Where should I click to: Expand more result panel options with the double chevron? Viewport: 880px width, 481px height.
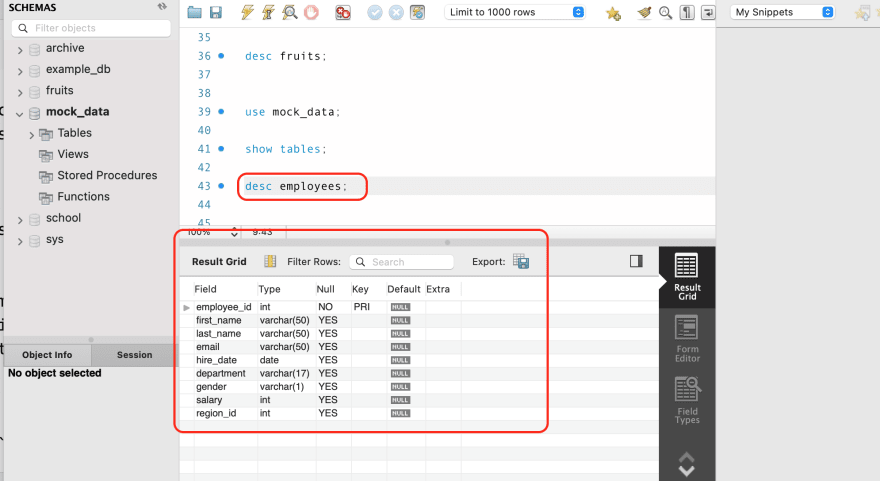click(686, 464)
